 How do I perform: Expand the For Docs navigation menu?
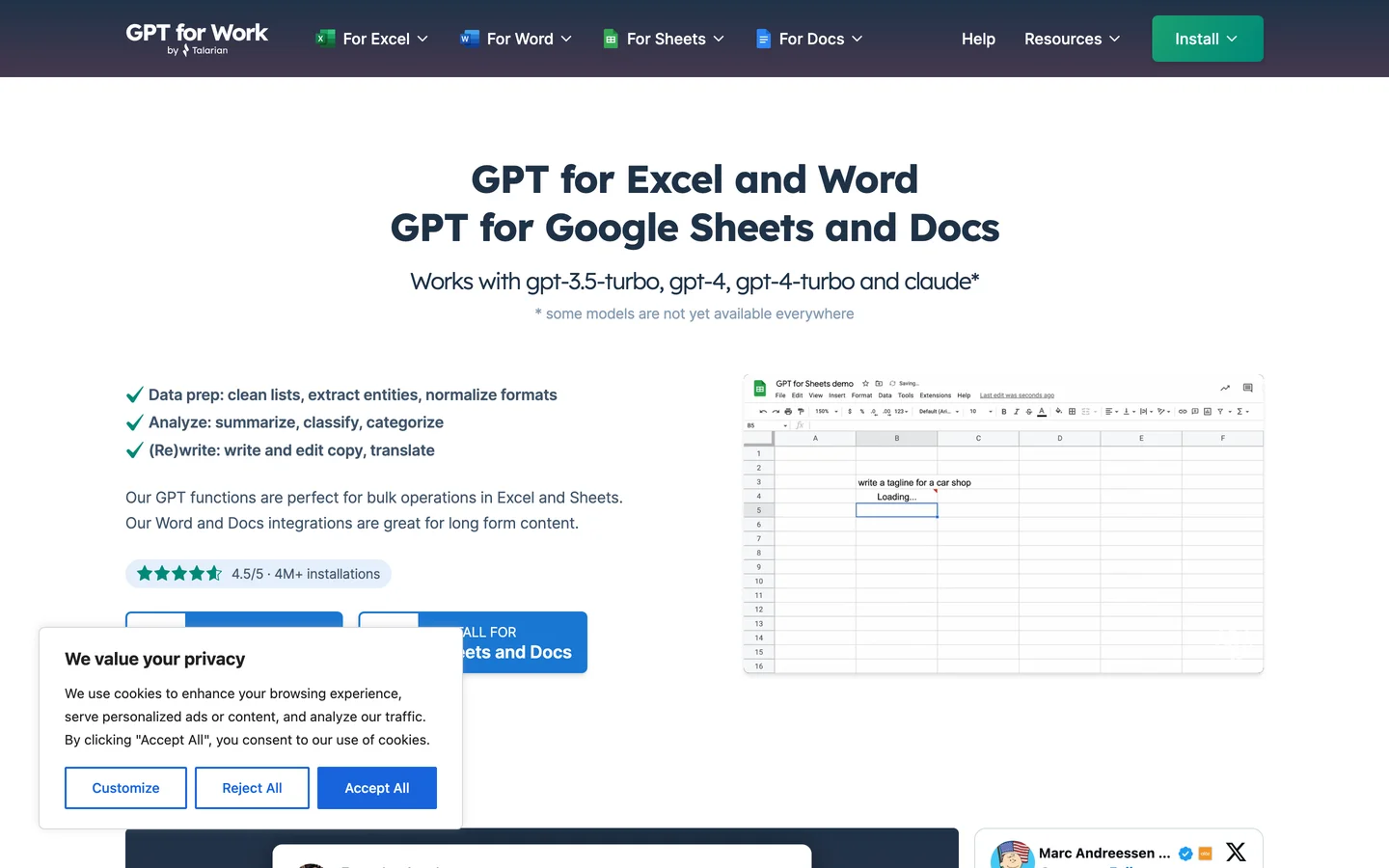pos(809,39)
